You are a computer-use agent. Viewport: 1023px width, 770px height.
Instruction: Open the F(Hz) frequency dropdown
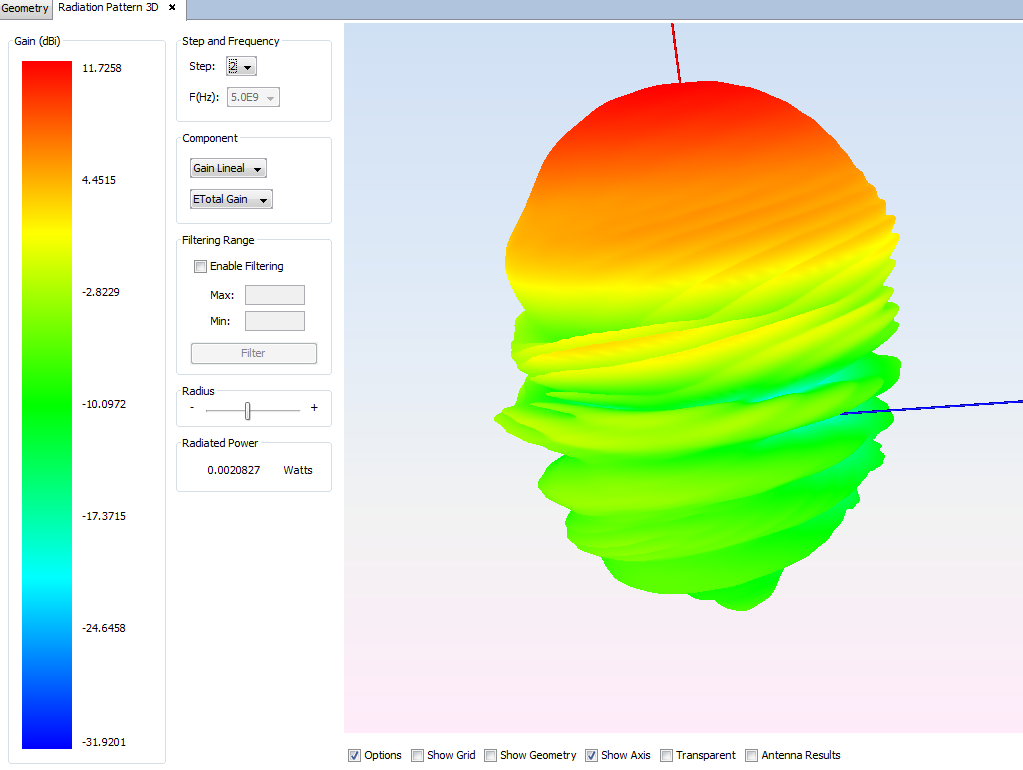[x=254, y=98]
